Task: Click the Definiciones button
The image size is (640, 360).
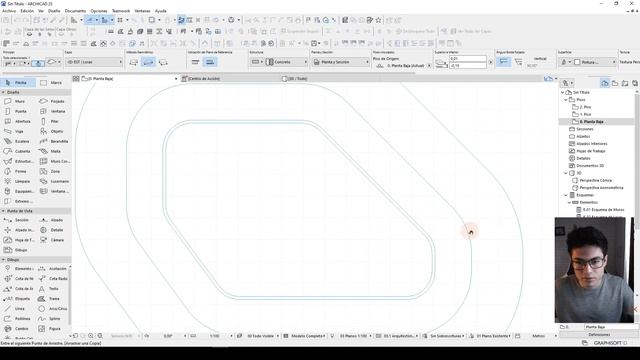Action: click(599, 335)
